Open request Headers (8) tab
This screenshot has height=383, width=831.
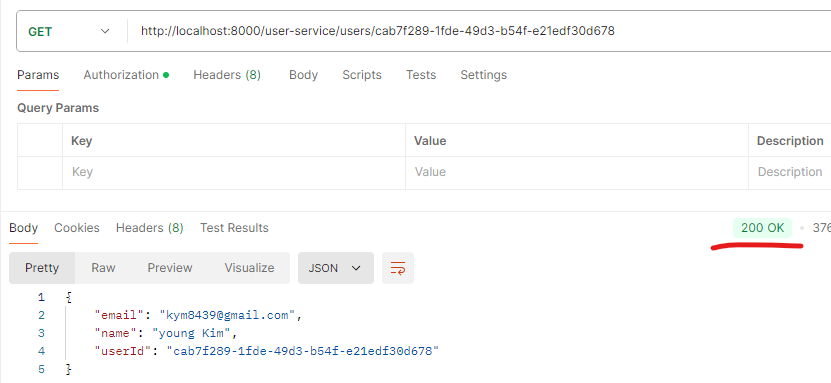(227, 75)
